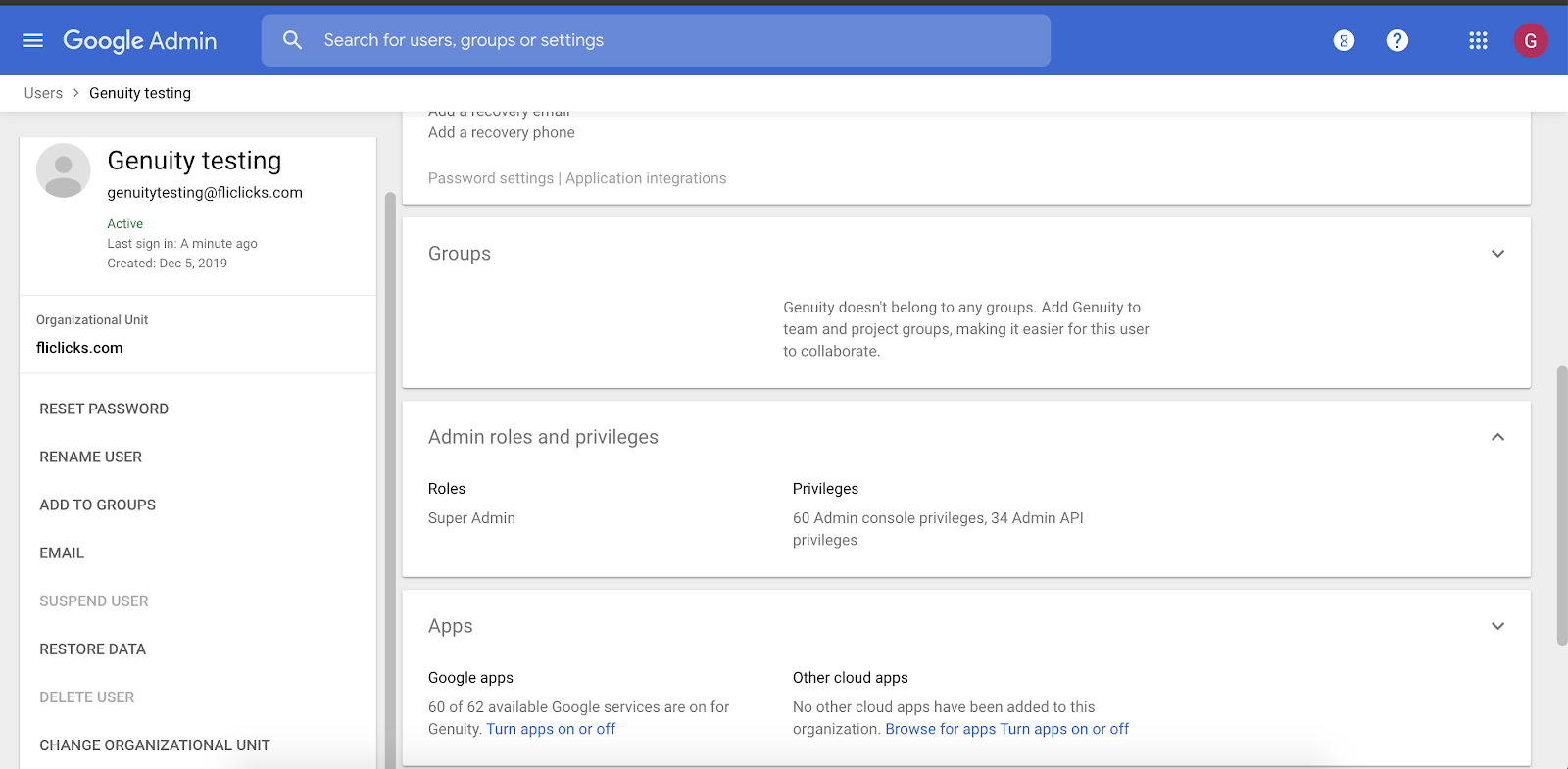Choose ADD TO GROUPS option

tap(98, 505)
